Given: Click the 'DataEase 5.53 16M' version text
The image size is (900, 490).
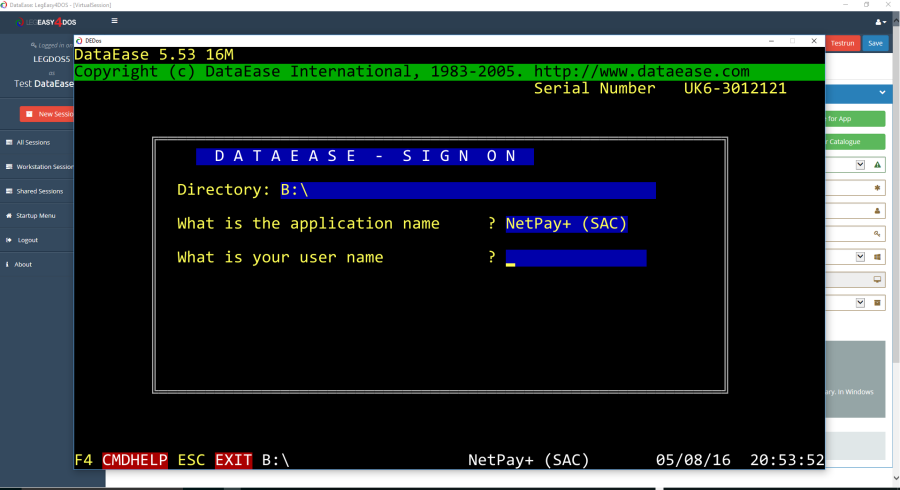Looking at the screenshot, I should tap(154, 55).
